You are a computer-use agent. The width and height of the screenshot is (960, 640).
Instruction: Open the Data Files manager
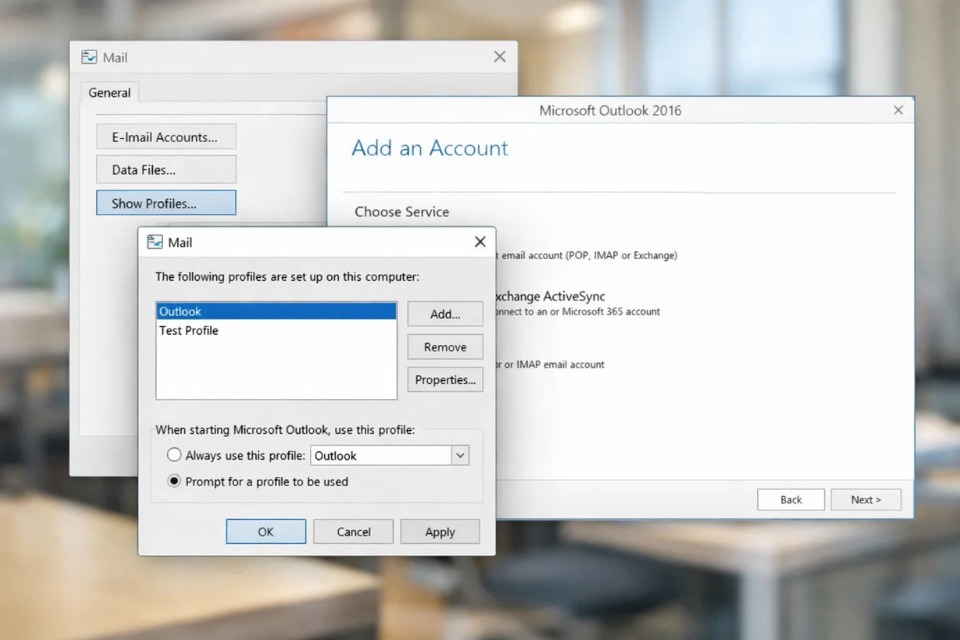[165, 169]
